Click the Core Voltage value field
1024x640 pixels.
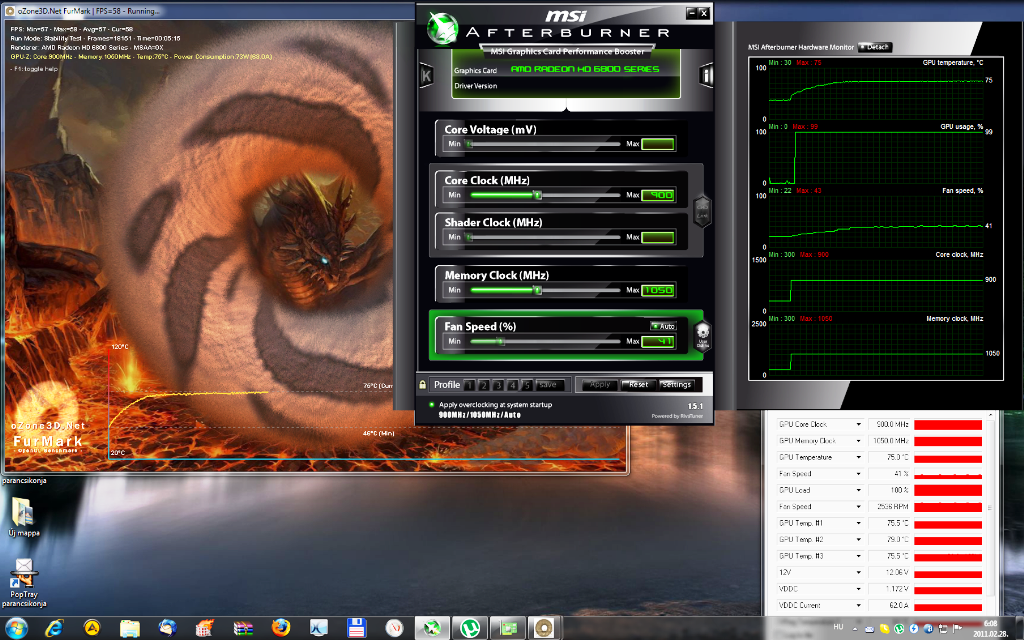tap(658, 144)
